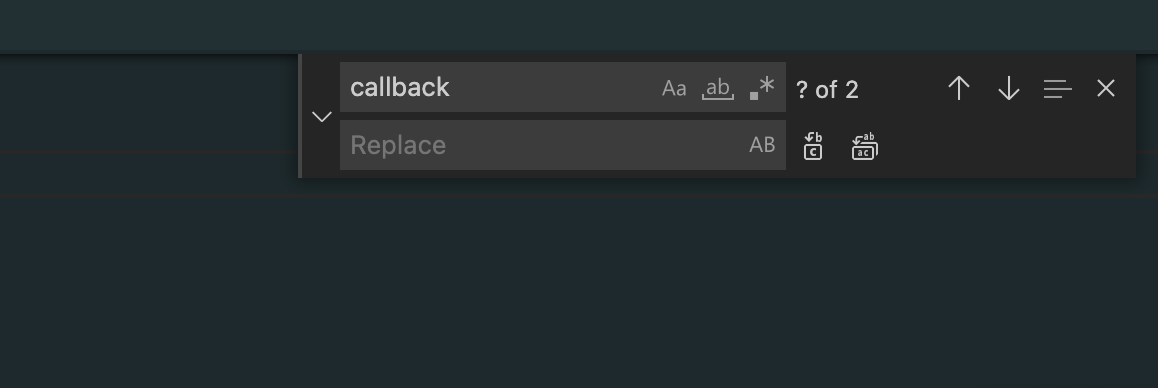Collapse the replace row with chevron
This screenshot has width=1158, height=388.
[x=321, y=116]
